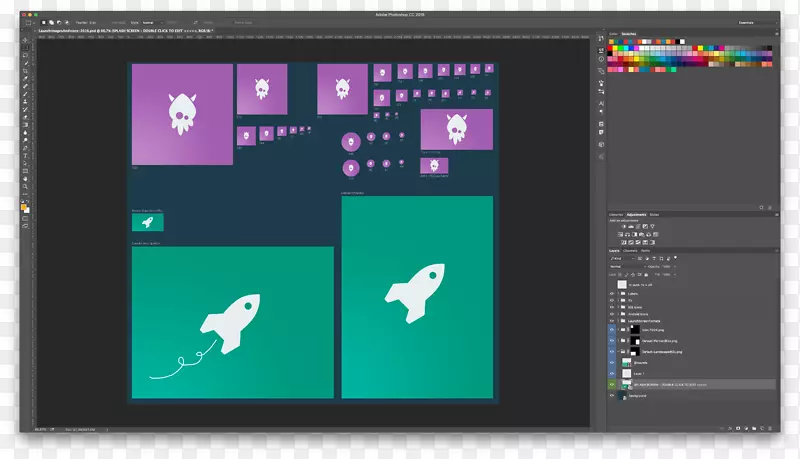Screen dimensions: 800x459
Task: Expand the Android Icons layer group
Action: [x=620, y=313]
